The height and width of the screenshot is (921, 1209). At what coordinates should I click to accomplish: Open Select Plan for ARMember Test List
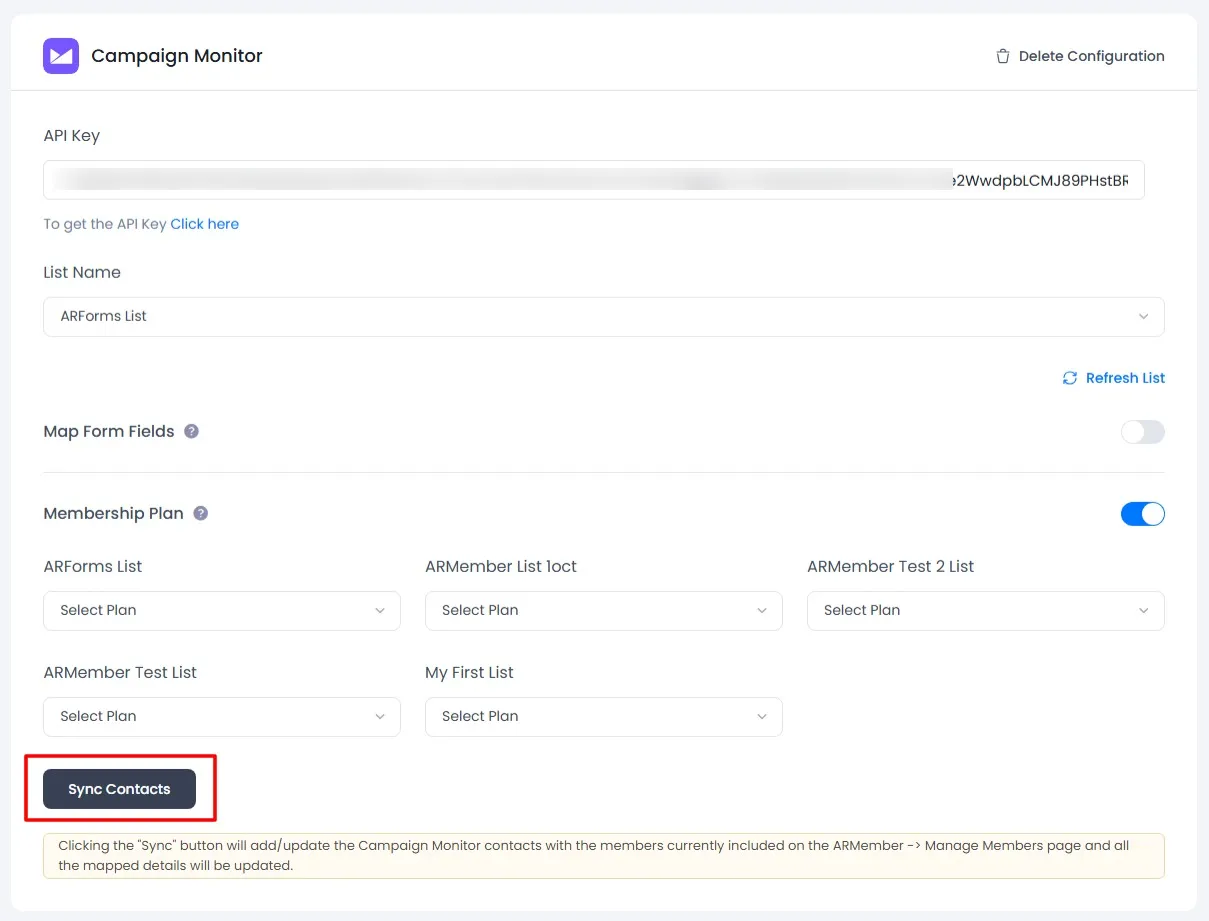tap(221, 716)
